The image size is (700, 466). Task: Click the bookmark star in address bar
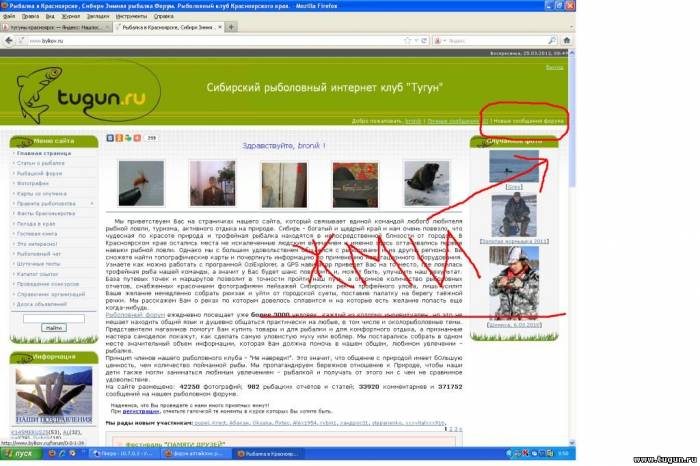(x=407, y=41)
